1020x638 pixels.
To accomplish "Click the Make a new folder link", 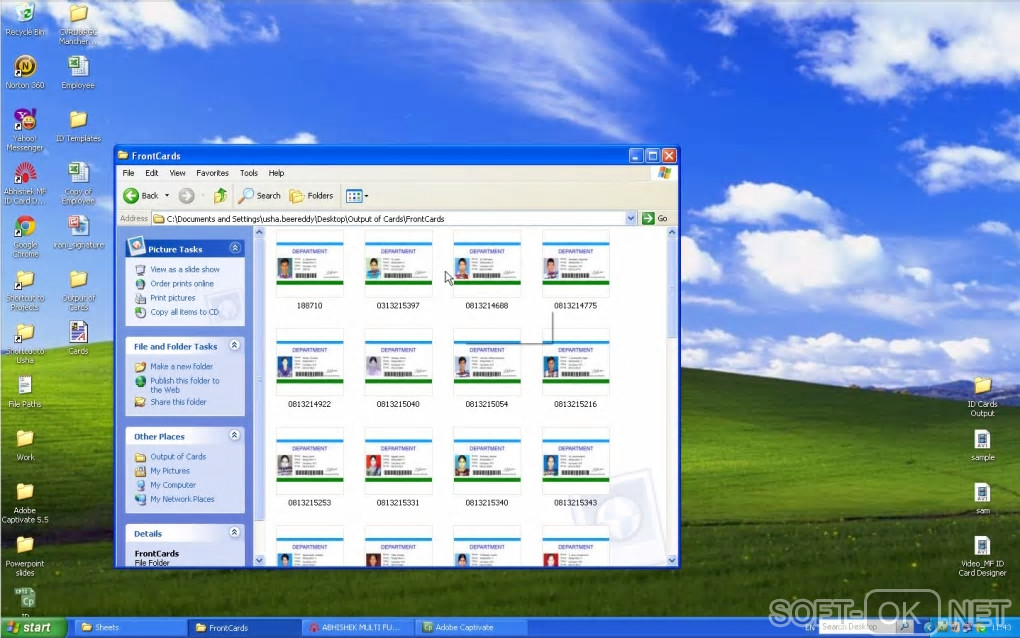I will pos(181,367).
